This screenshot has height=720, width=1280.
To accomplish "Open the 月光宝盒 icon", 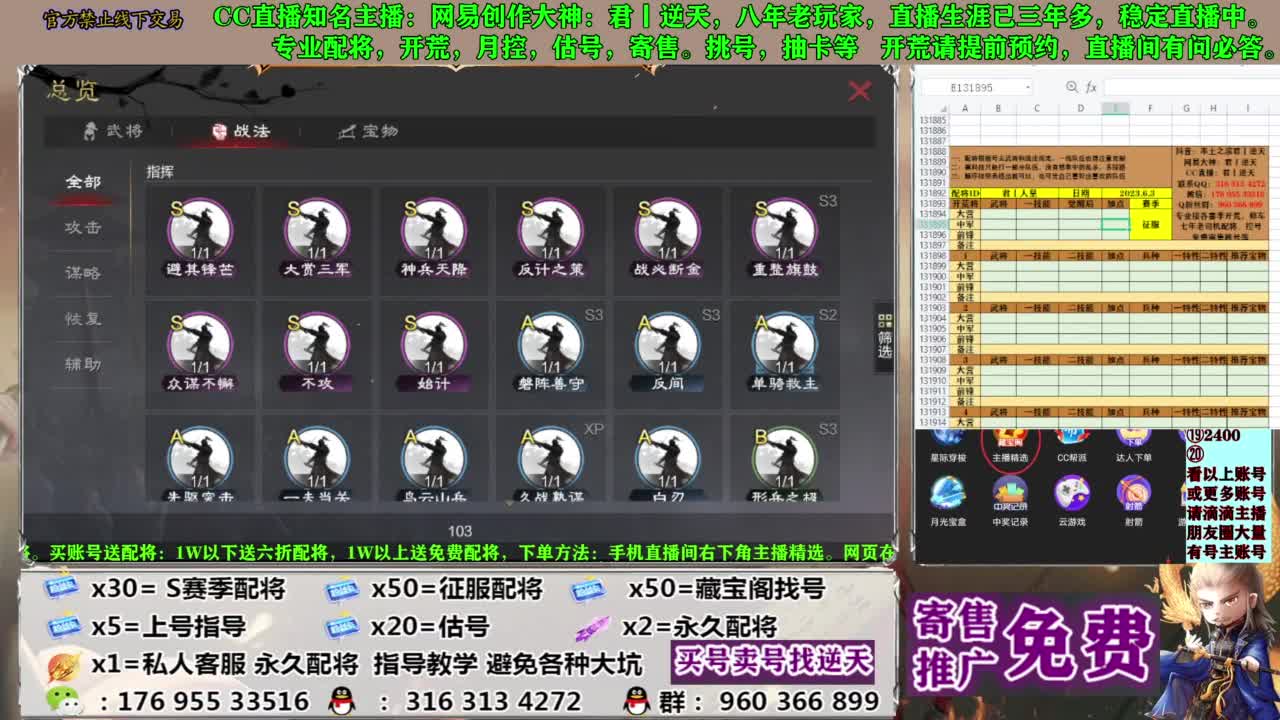I will click(947, 502).
